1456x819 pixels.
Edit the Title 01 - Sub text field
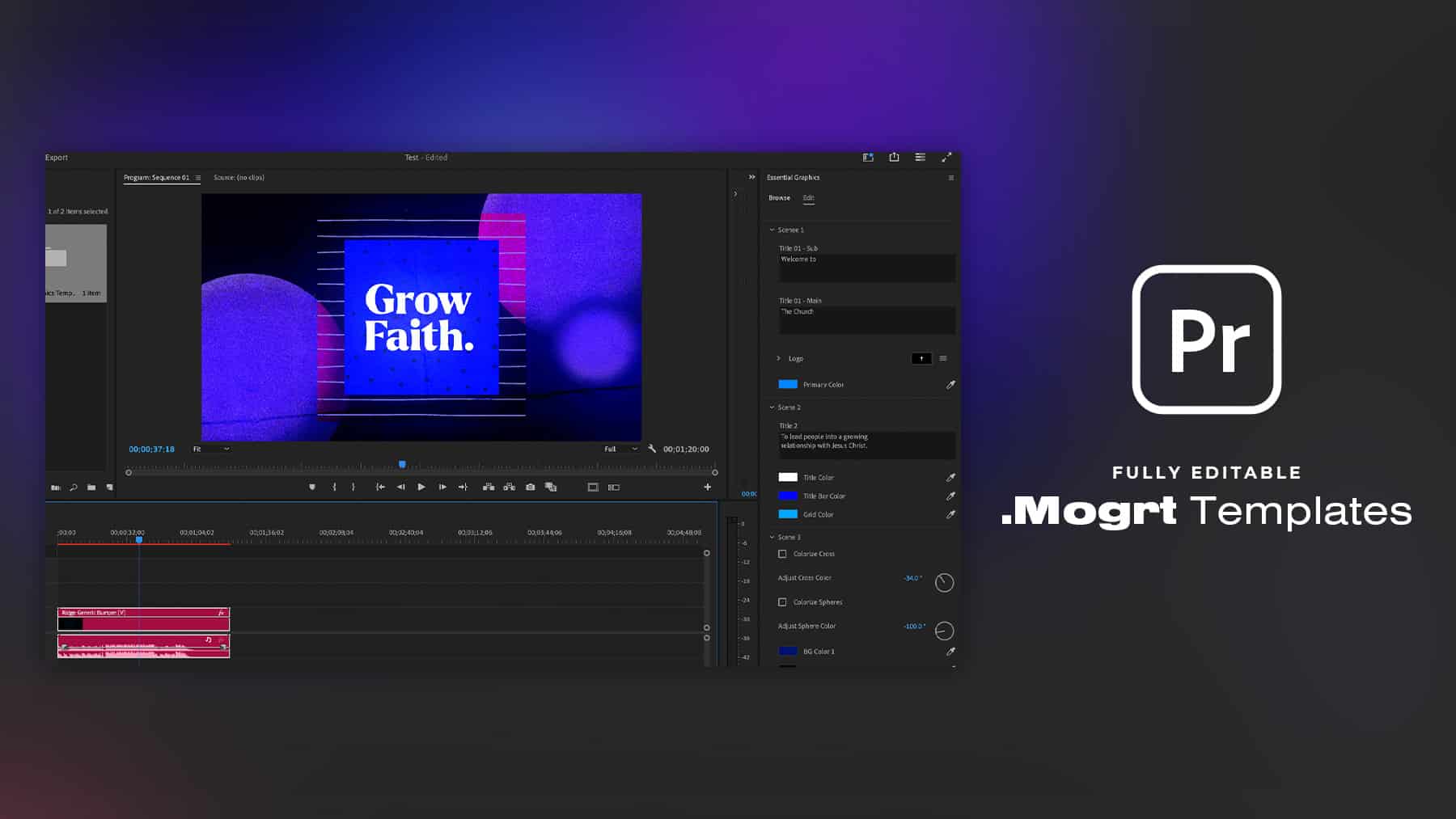click(x=867, y=268)
